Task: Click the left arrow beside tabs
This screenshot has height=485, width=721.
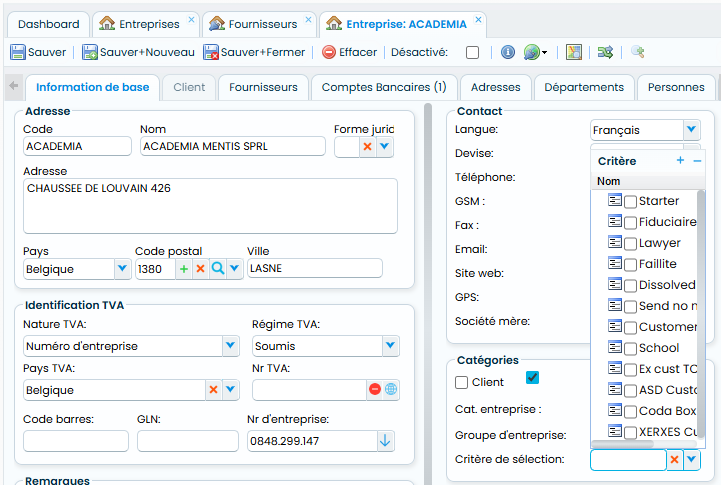Action: [14, 86]
